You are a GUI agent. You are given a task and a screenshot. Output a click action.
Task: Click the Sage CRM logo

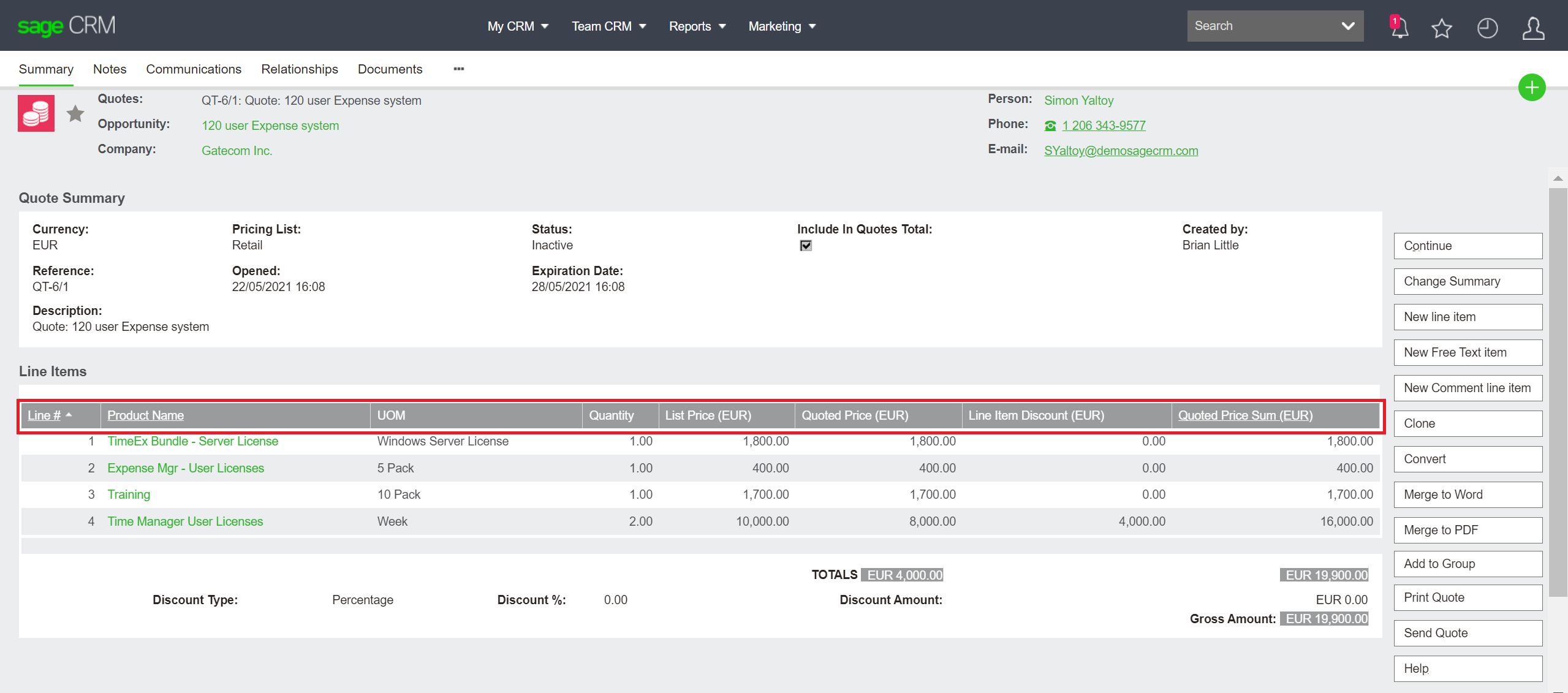click(66, 26)
